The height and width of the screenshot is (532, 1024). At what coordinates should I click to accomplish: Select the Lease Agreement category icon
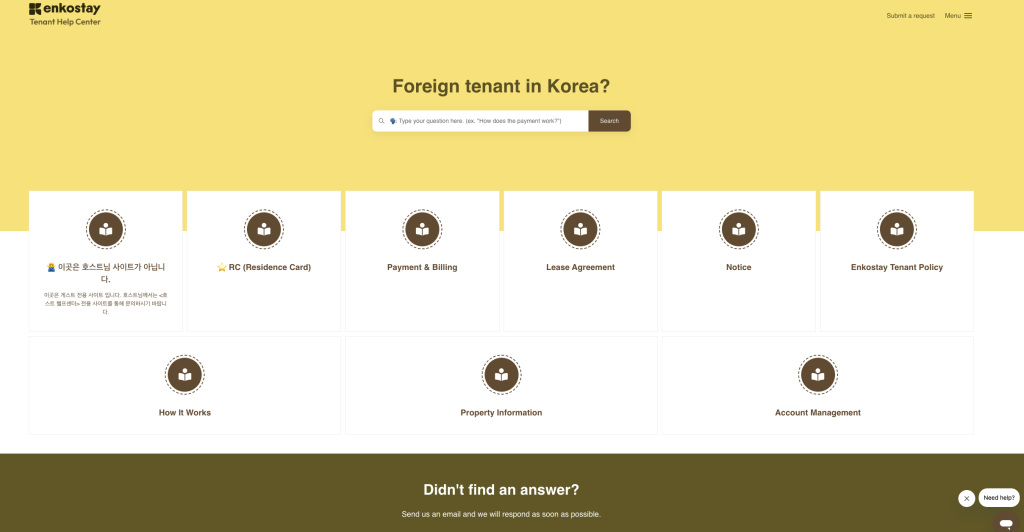coord(580,229)
